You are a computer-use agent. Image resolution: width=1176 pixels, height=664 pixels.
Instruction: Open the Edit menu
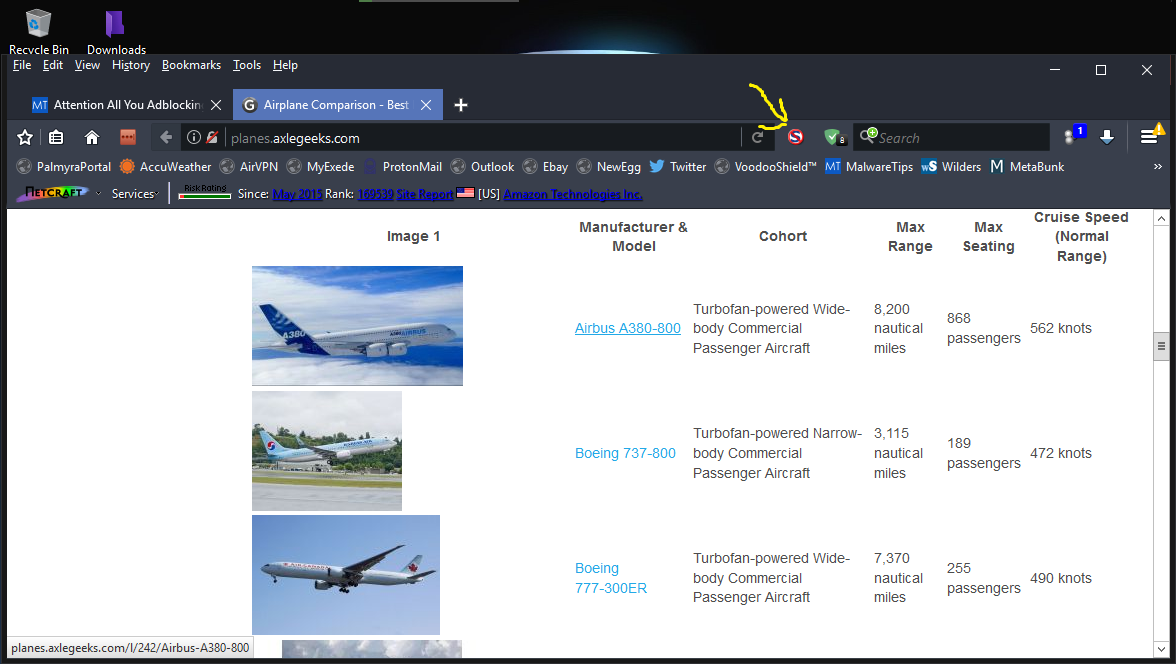point(52,65)
